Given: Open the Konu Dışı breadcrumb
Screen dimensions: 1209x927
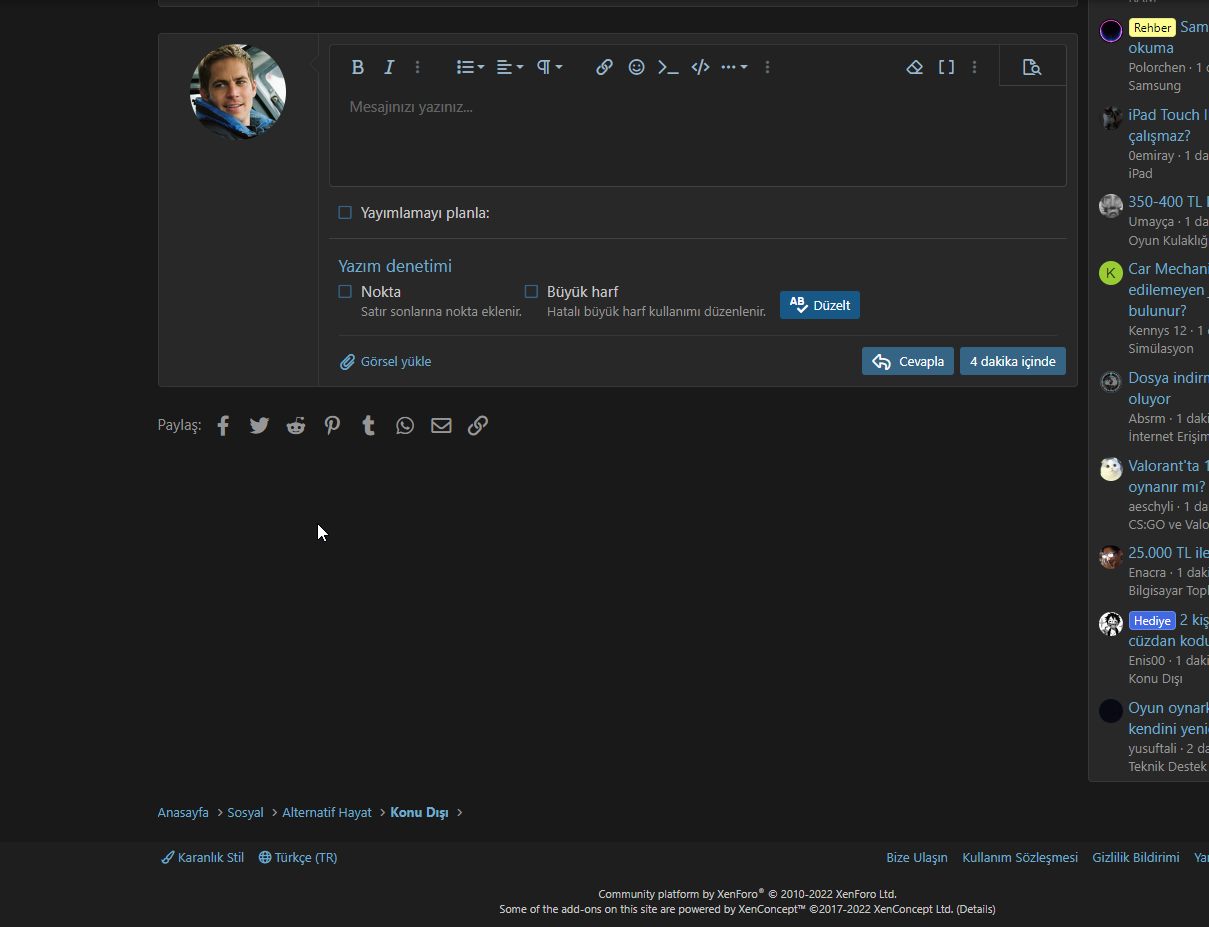Looking at the screenshot, I should tap(419, 813).
